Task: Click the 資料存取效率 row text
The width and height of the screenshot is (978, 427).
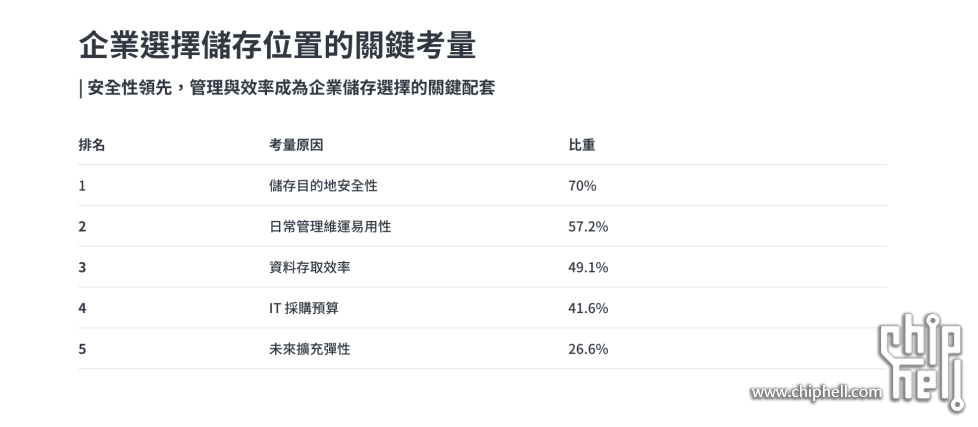Action: (310, 267)
